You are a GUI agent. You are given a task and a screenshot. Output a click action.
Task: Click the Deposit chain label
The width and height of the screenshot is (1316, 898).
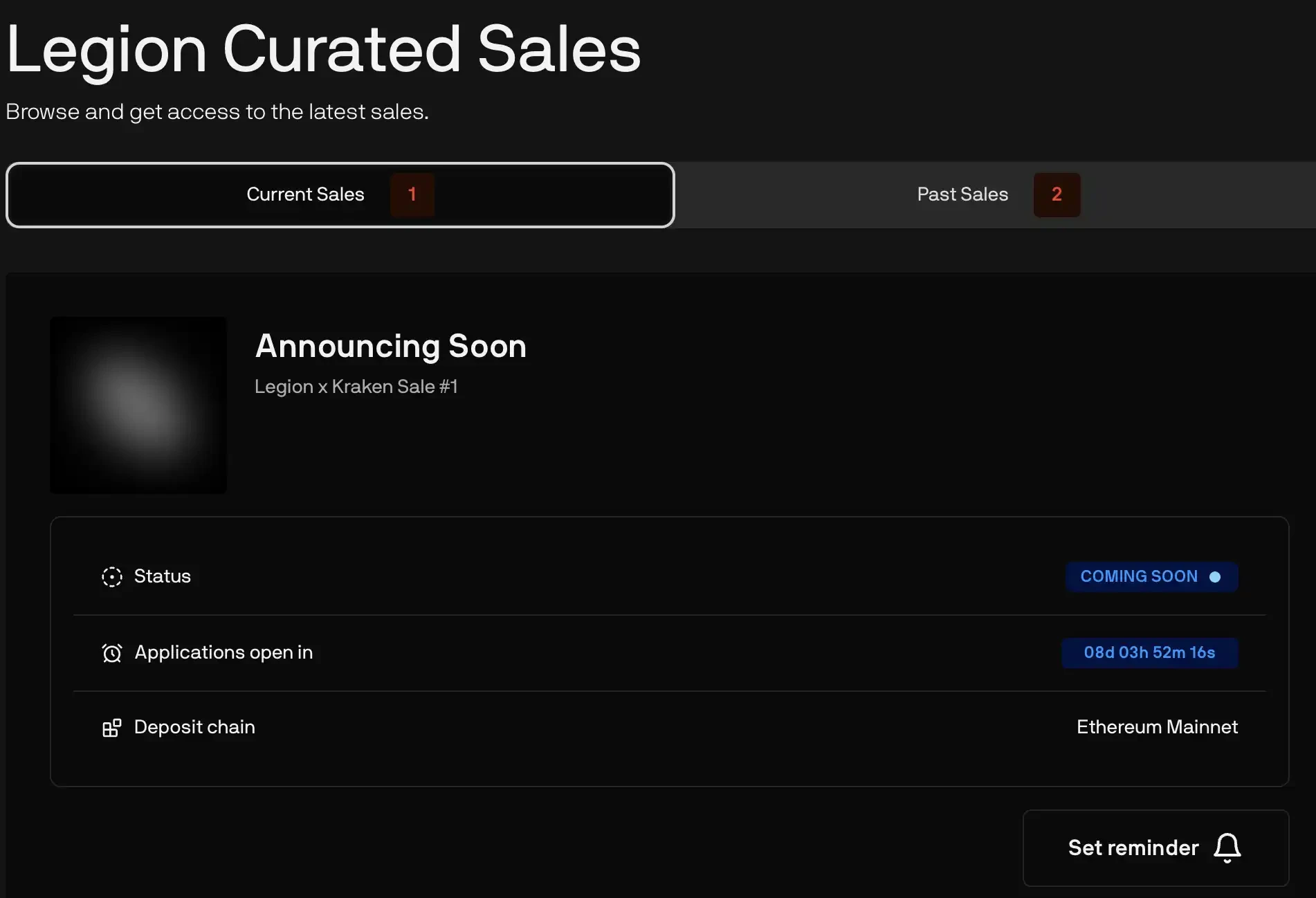pyautogui.click(x=194, y=727)
